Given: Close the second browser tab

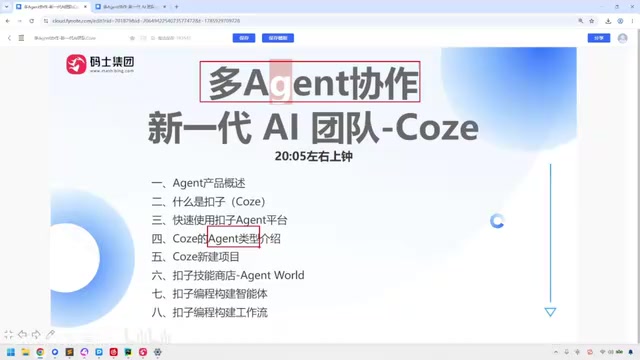Looking at the screenshot, I should (x=164, y=7).
